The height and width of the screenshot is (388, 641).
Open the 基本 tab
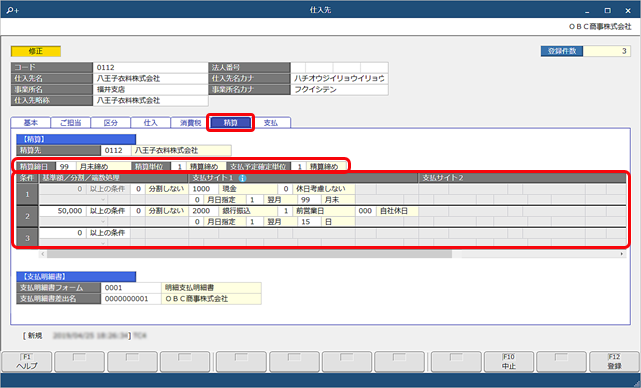(31, 123)
